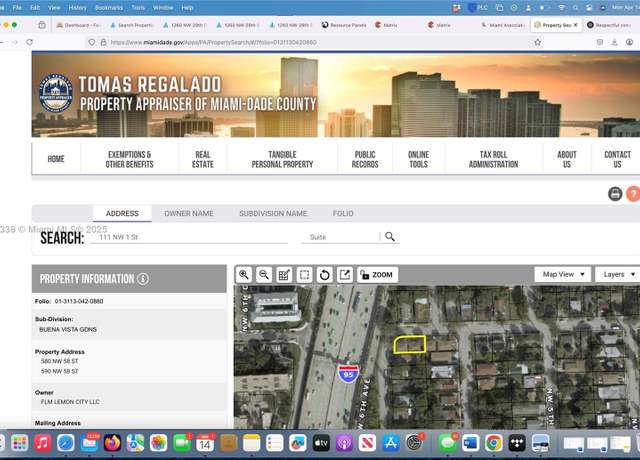640x460 pixels.
Task: Expand the Map View dropdown
Action: (563, 274)
